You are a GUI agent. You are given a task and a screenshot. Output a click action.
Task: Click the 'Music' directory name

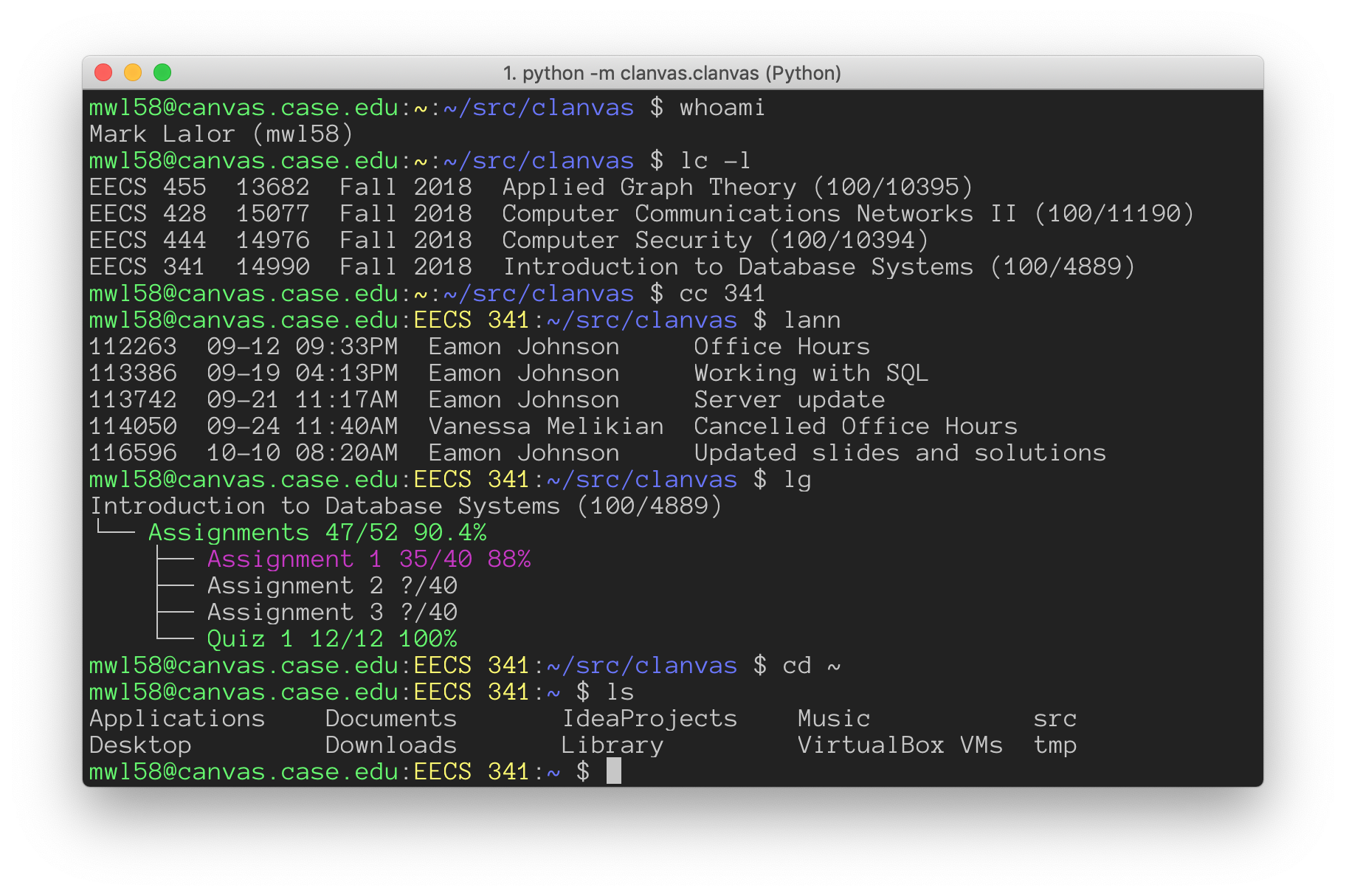834,719
